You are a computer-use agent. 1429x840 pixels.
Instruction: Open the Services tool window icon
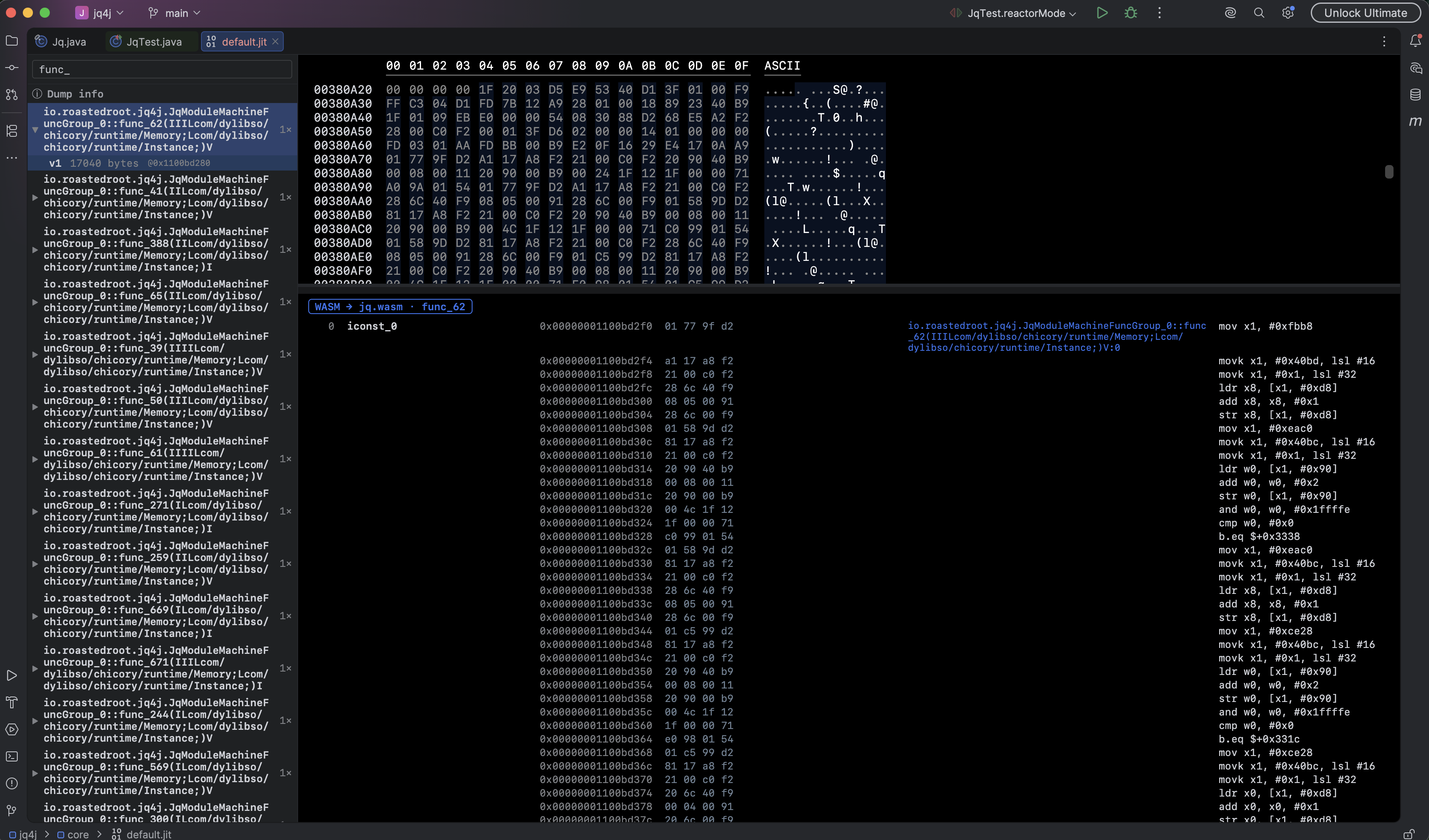[12, 729]
